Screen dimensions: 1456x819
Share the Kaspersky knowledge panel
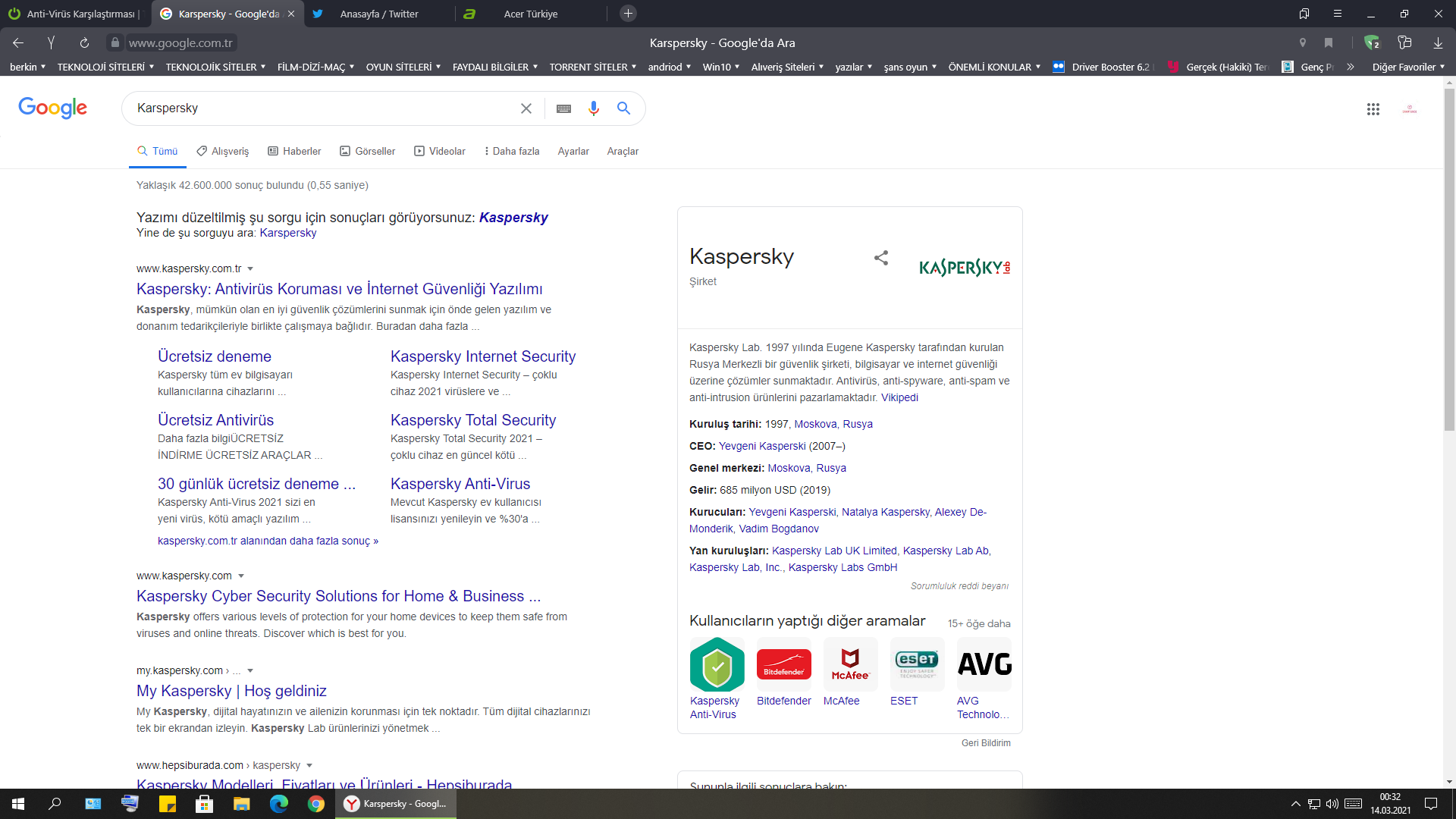pos(880,258)
